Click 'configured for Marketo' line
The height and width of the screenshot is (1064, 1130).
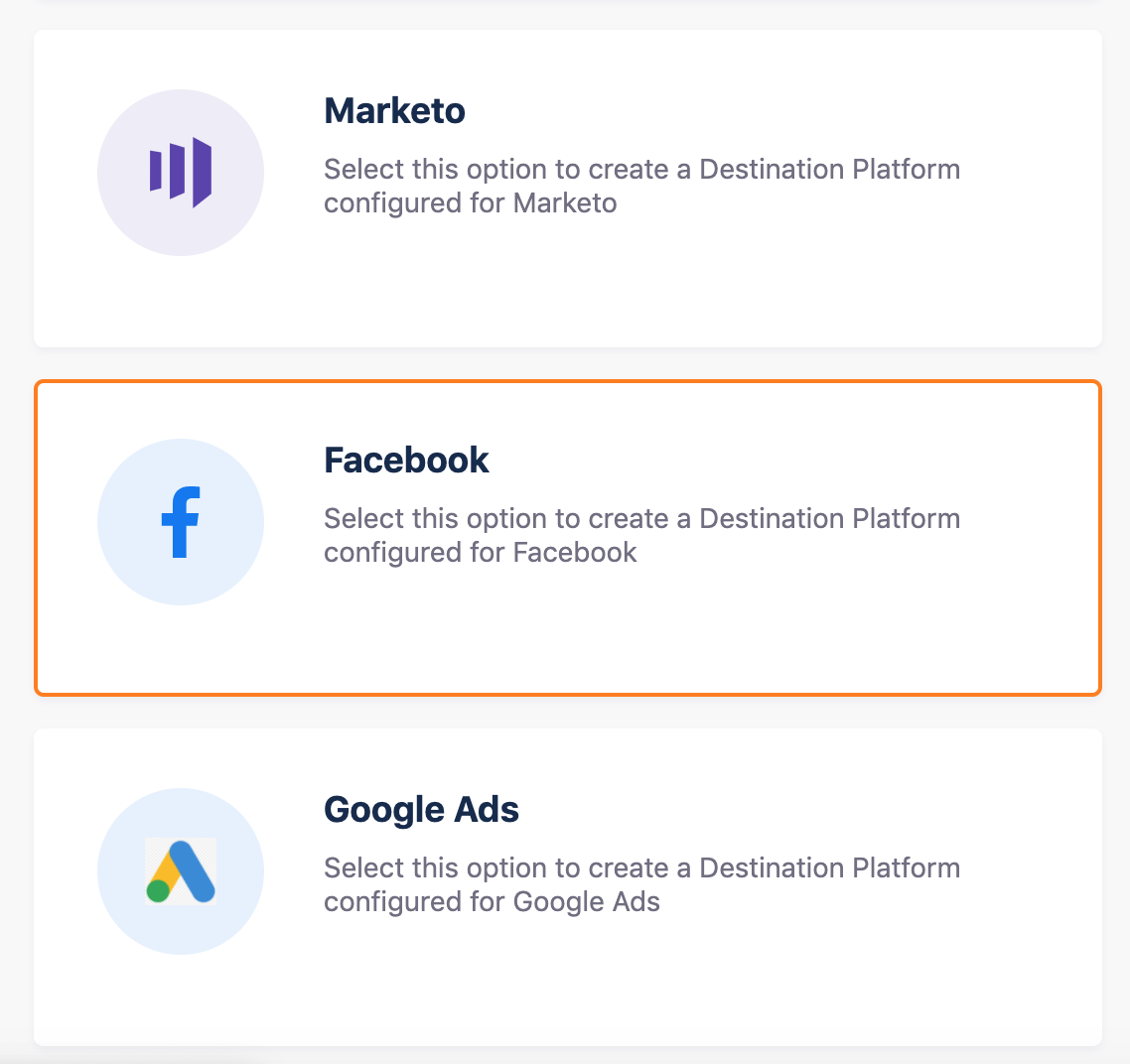(470, 203)
